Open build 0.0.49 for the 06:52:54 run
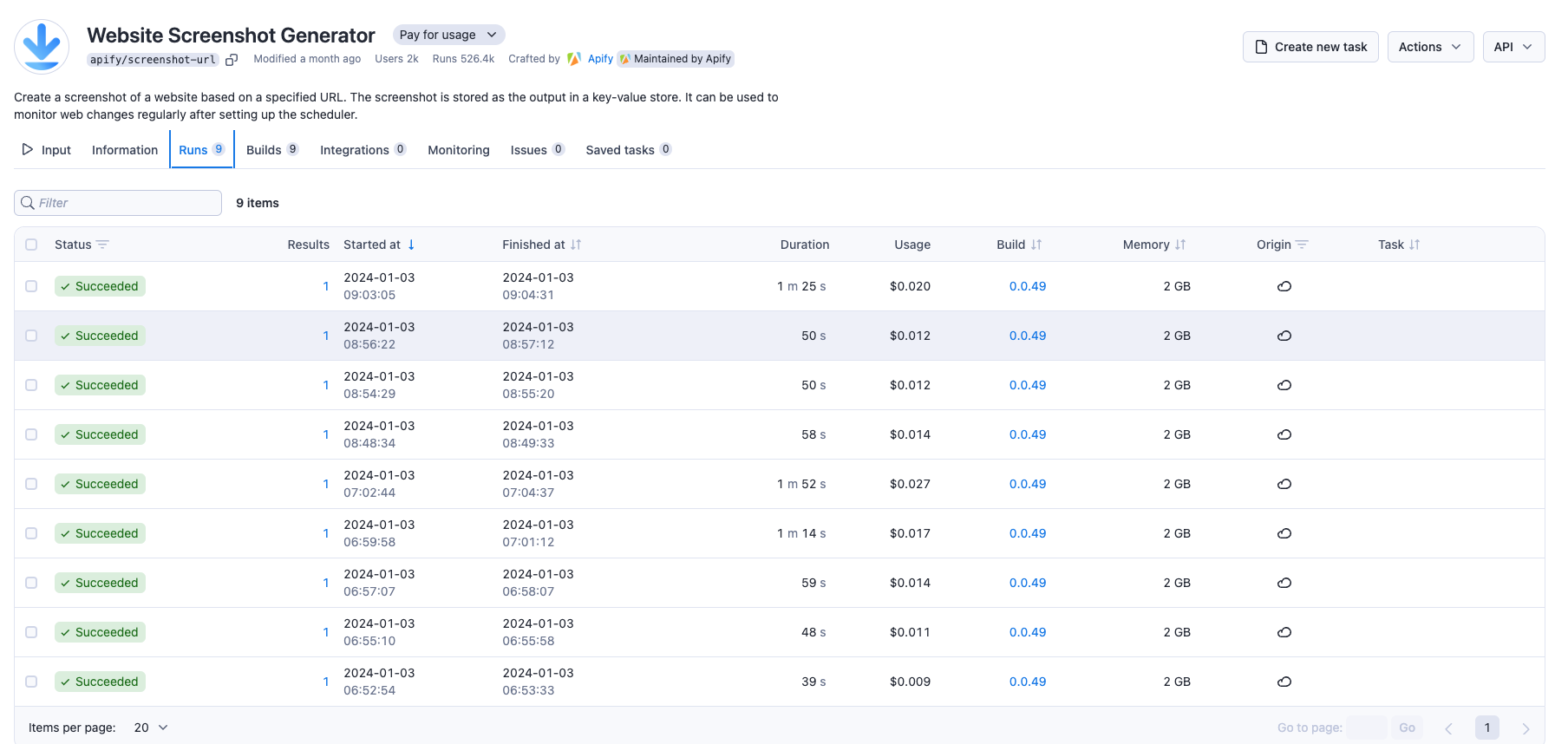 point(1028,682)
